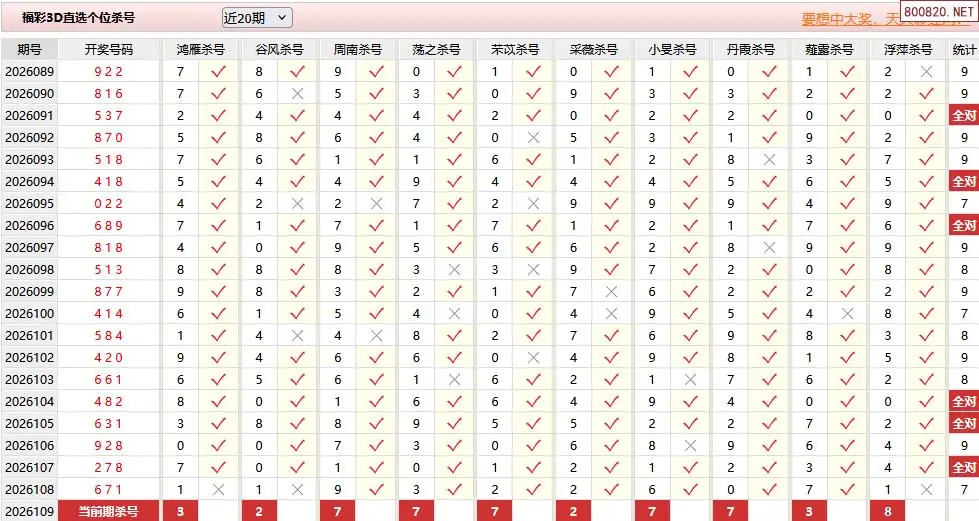Click the 鸿雁杀号 column header

[x=200, y=49]
